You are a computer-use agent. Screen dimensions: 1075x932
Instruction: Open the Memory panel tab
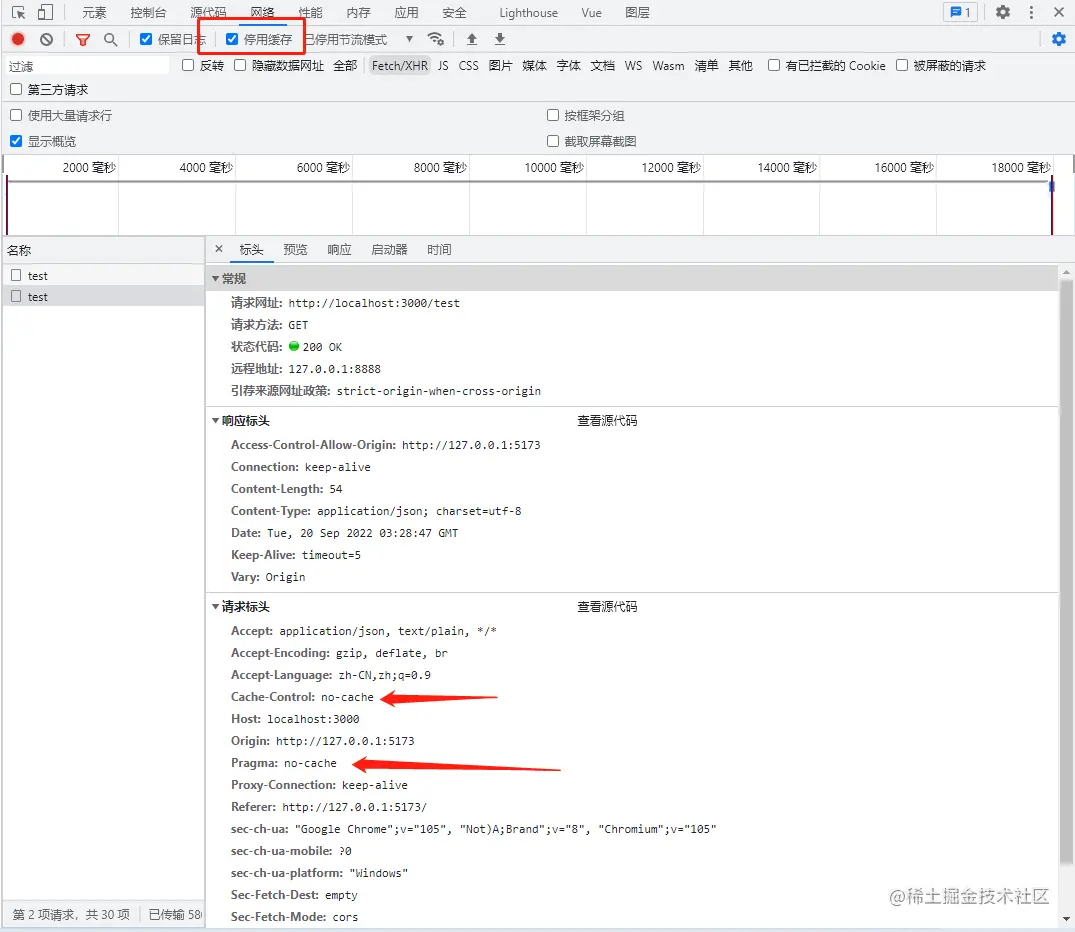tap(359, 12)
